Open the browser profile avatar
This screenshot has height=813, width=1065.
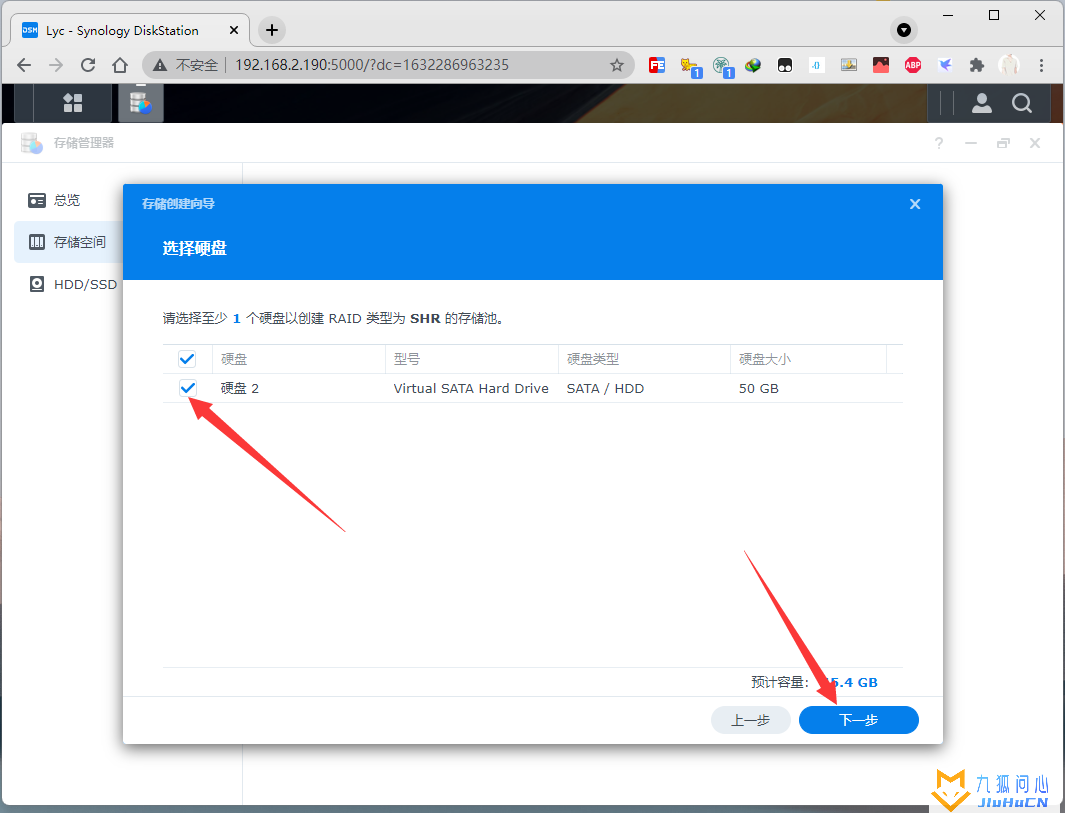[1009, 65]
